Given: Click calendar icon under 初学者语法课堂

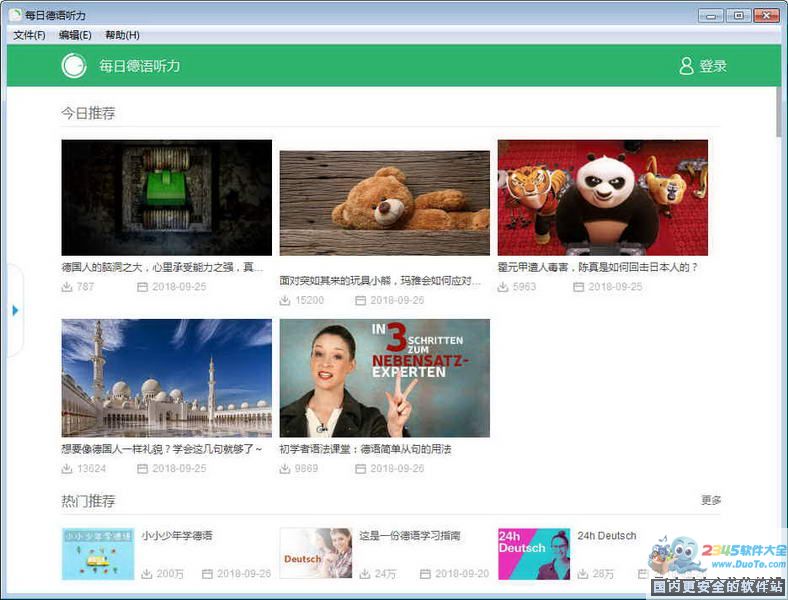Looking at the screenshot, I should pyautogui.click(x=361, y=469).
